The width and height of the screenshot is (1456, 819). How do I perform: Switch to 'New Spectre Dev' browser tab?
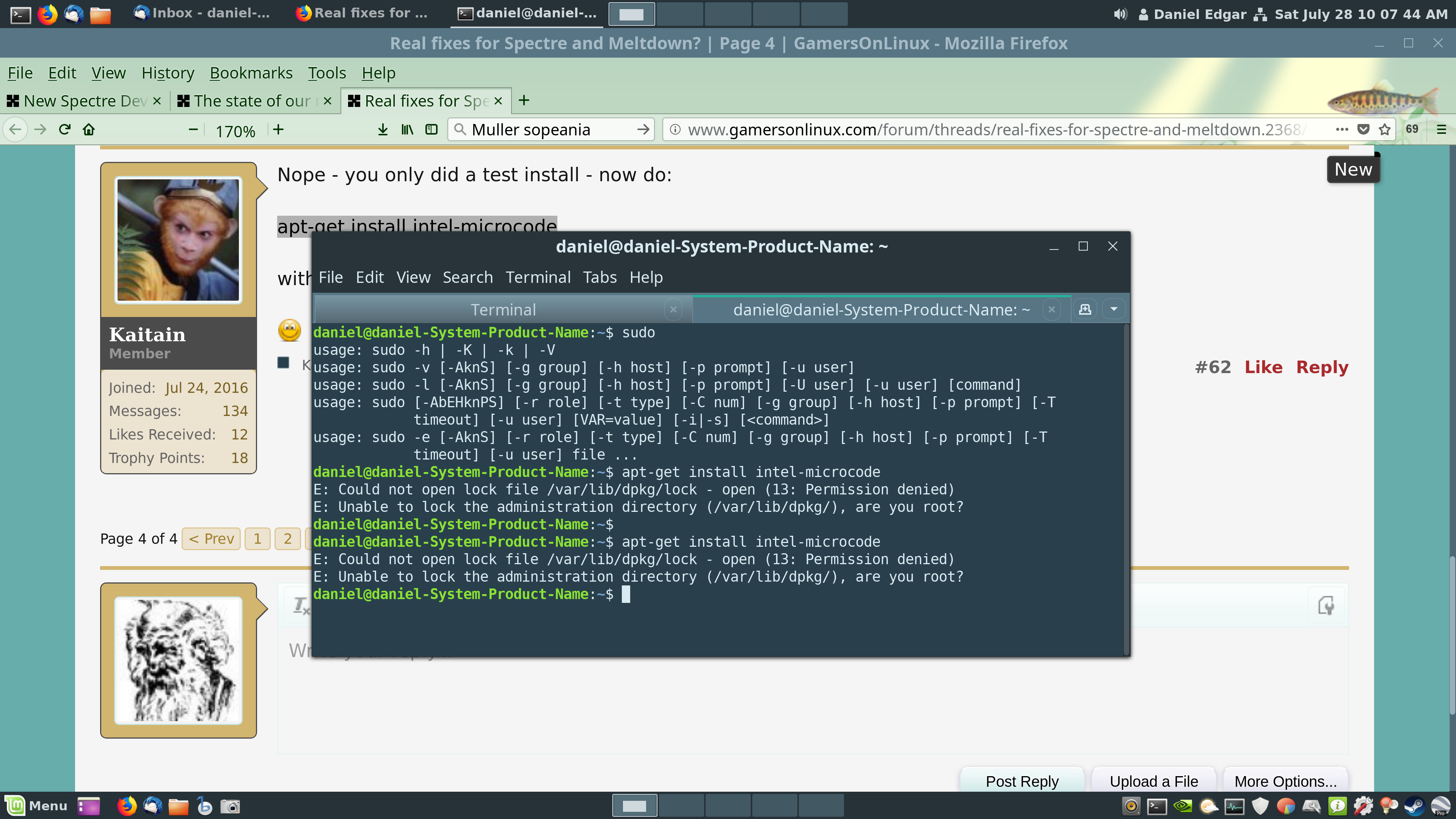tap(85, 100)
